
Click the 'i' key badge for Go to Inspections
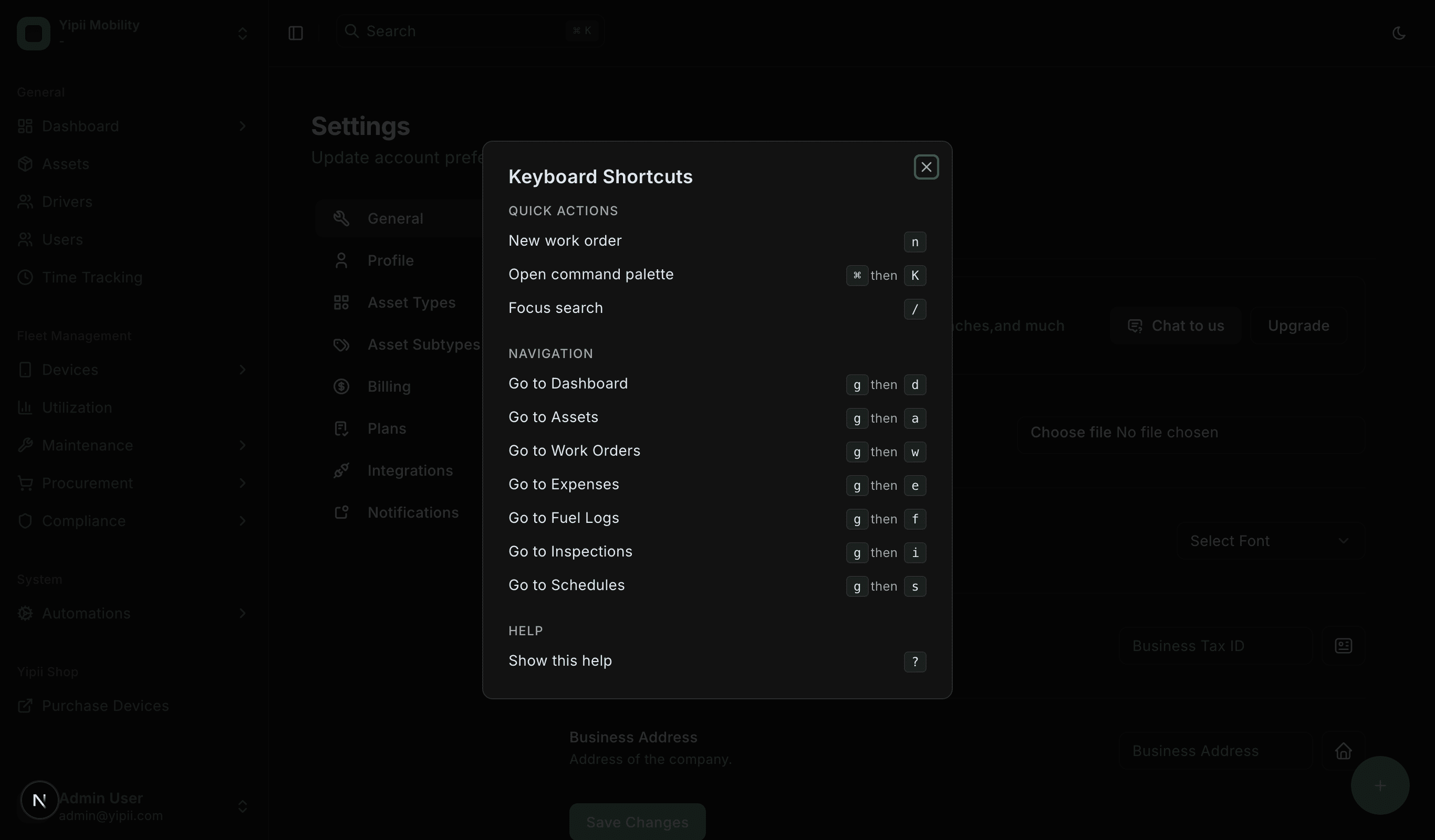click(x=914, y=553)
